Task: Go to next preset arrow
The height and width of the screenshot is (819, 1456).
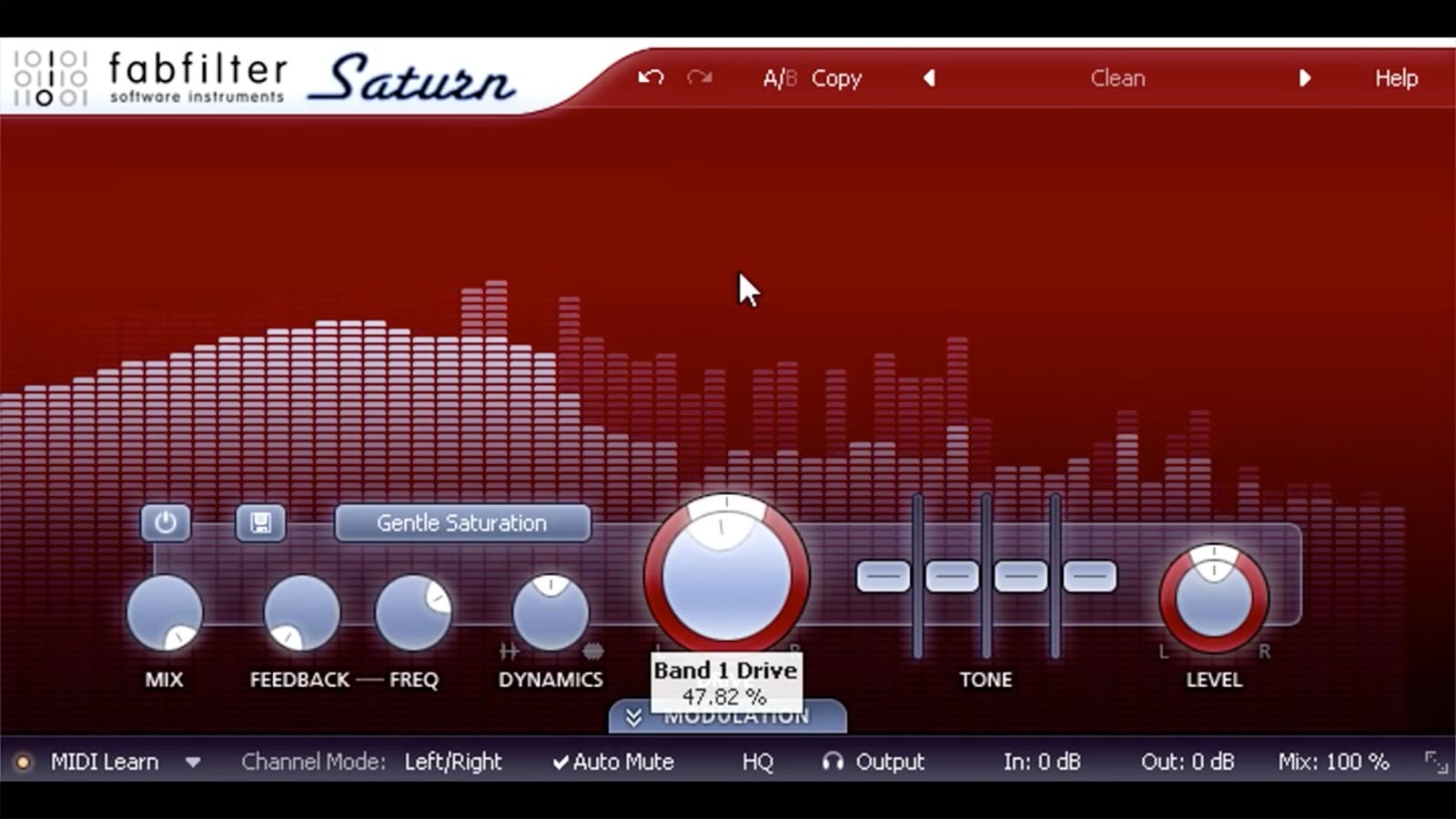Action: (x=1305, y=78)
